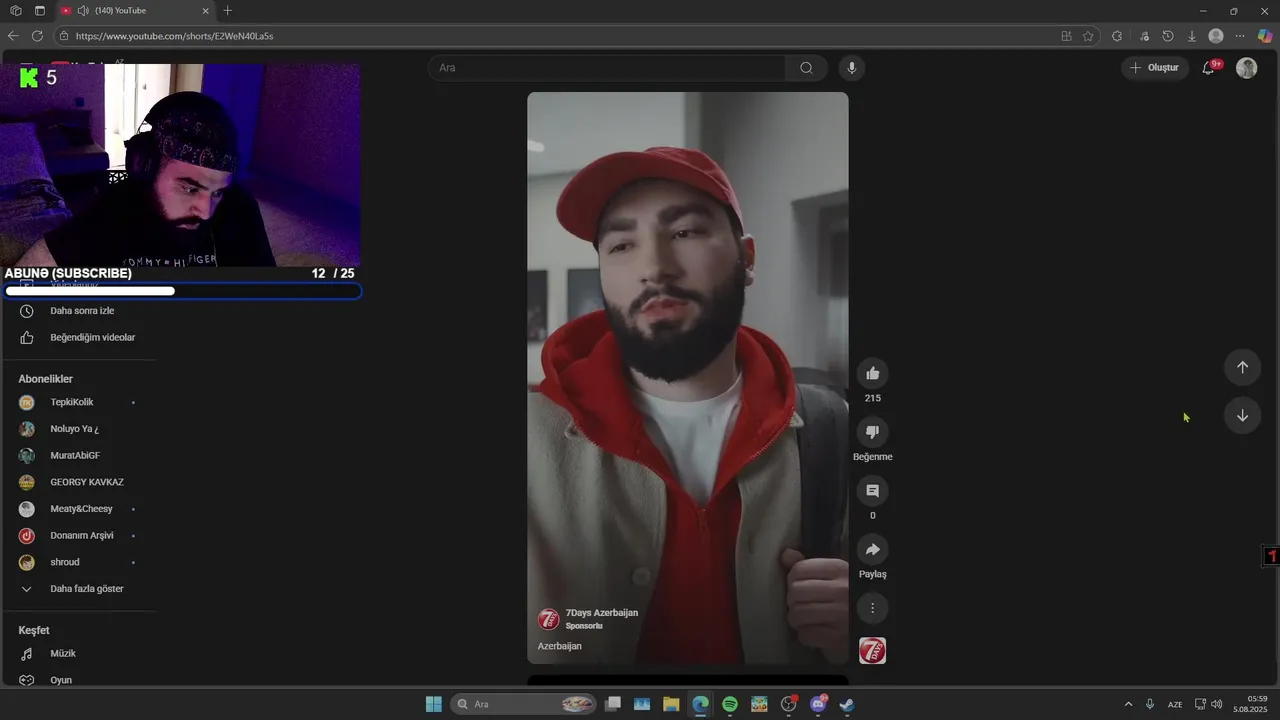
Task: Open Beğendiğim videolar list
Action: coord(80,338)
